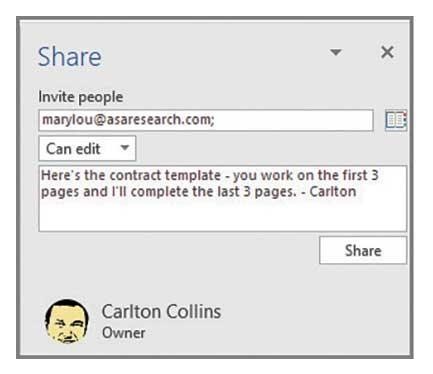Open the address book icon beside the invite field

coord(396,120)
